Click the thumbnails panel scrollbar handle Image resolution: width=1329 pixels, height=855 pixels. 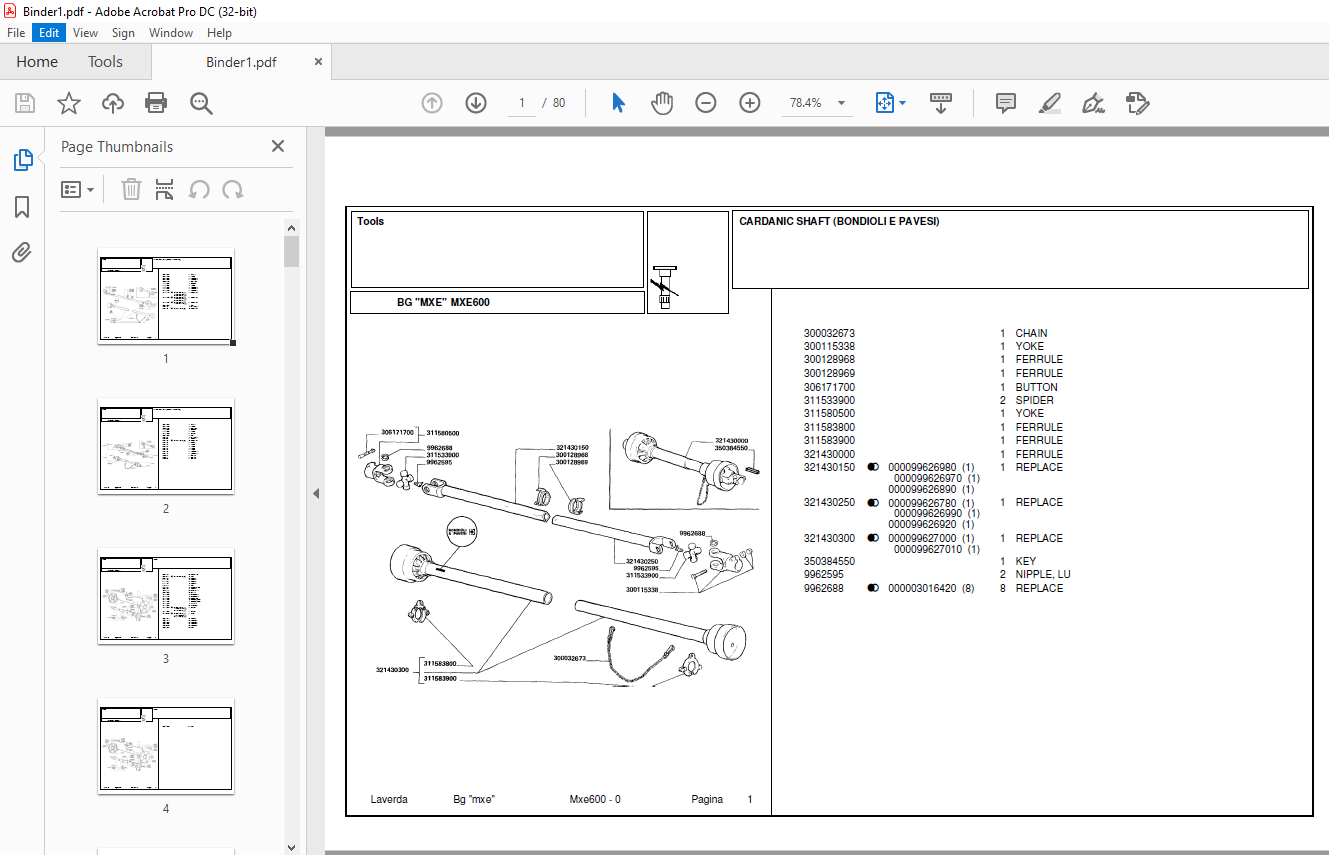coord(291,251)
